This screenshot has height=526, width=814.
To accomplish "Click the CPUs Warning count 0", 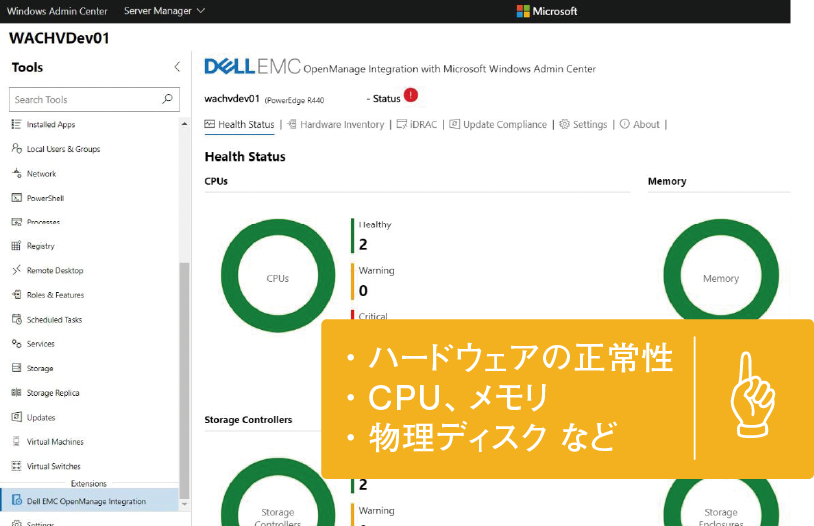I will [x=363, y=290].
